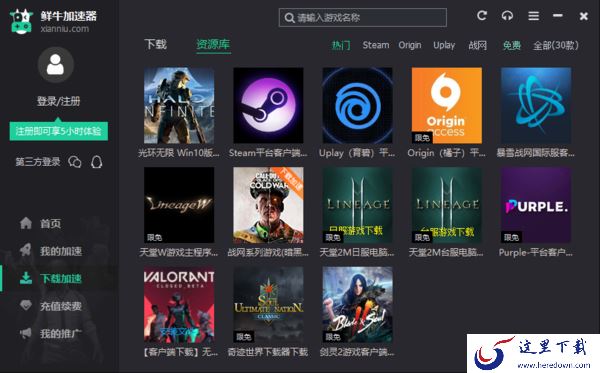Image resolution: width=600 pixels, height=373 pixels.
Task: Click the 暴雪战网国际服客 title text
Action: [x=535, y=153]
